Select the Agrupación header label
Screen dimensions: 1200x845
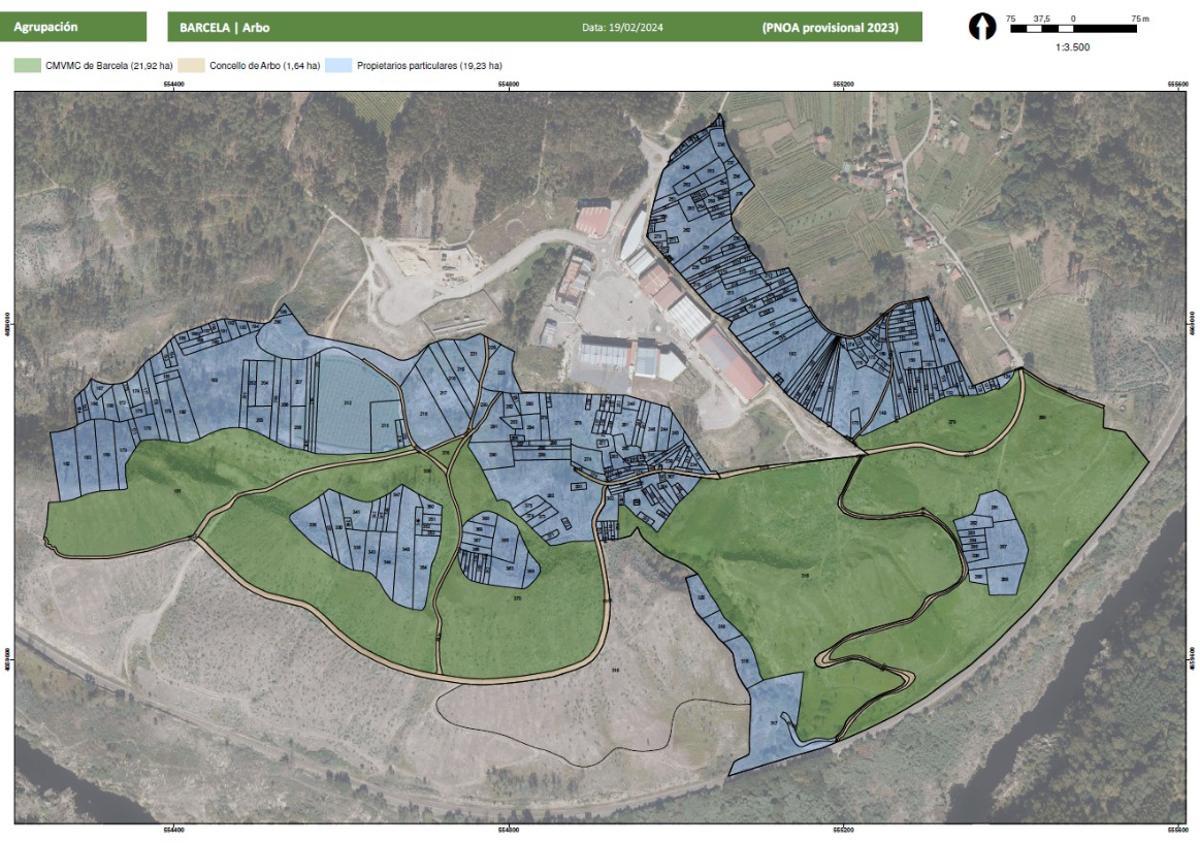coord(46,27)
